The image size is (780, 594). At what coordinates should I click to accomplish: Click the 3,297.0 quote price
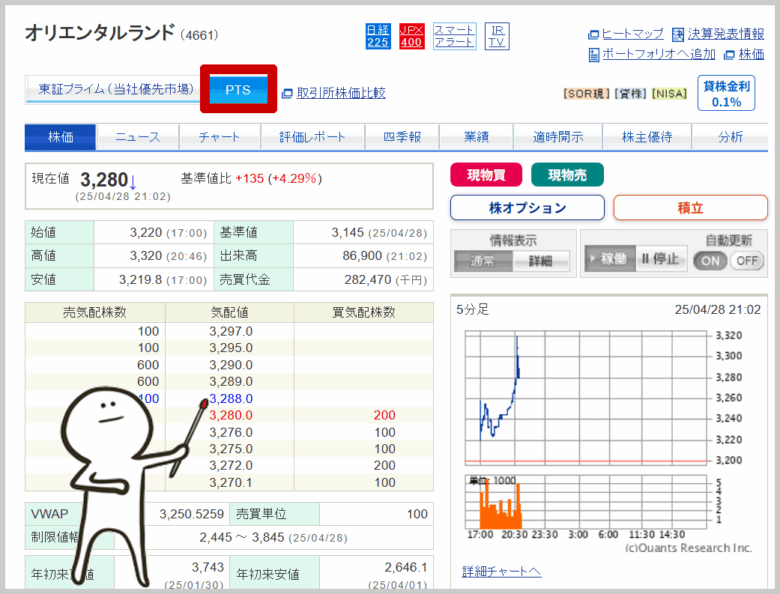click(231, 331)
